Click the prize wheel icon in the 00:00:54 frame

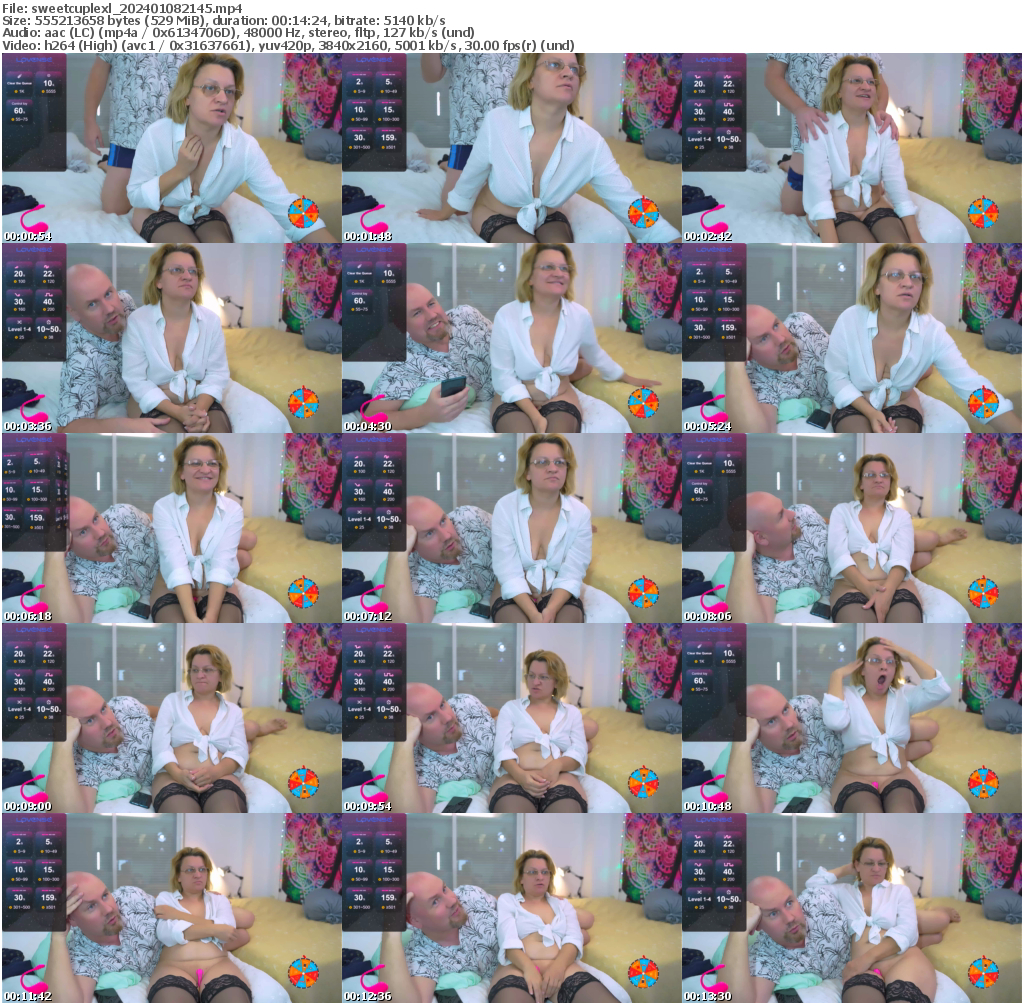(x=303, y=212)
